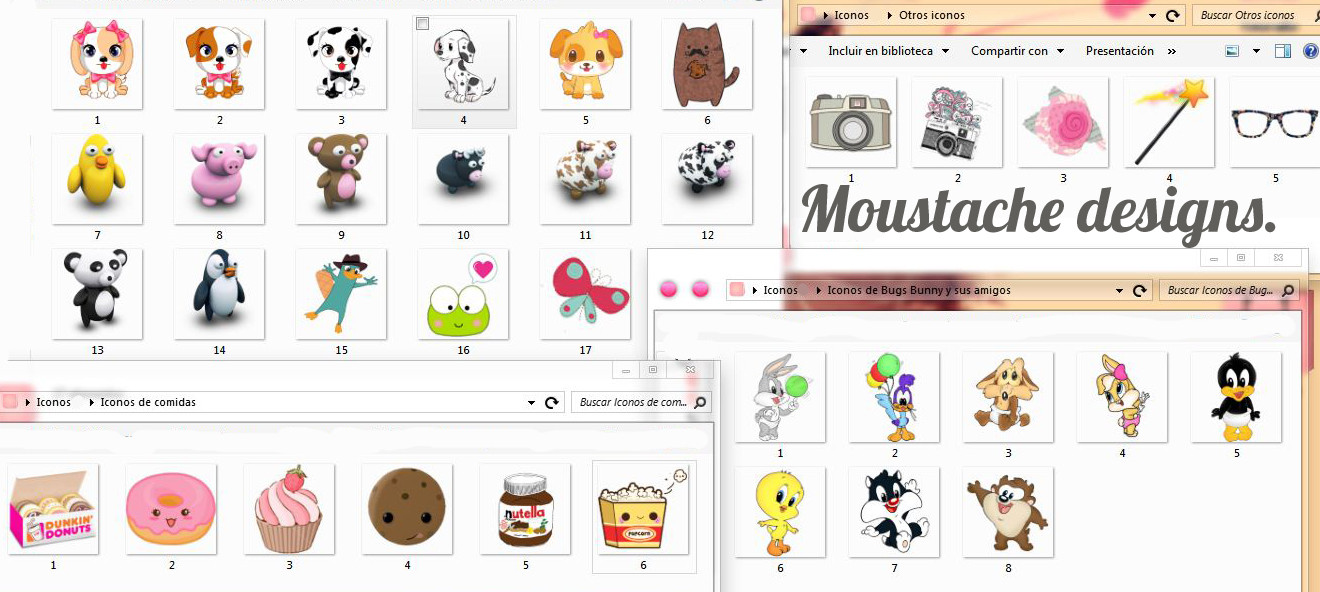Image resolution: width=1320 pixels, height=592 pixels.
Task: Refresh the Iconos de comidas folder
Action: (x=551, y=403)
